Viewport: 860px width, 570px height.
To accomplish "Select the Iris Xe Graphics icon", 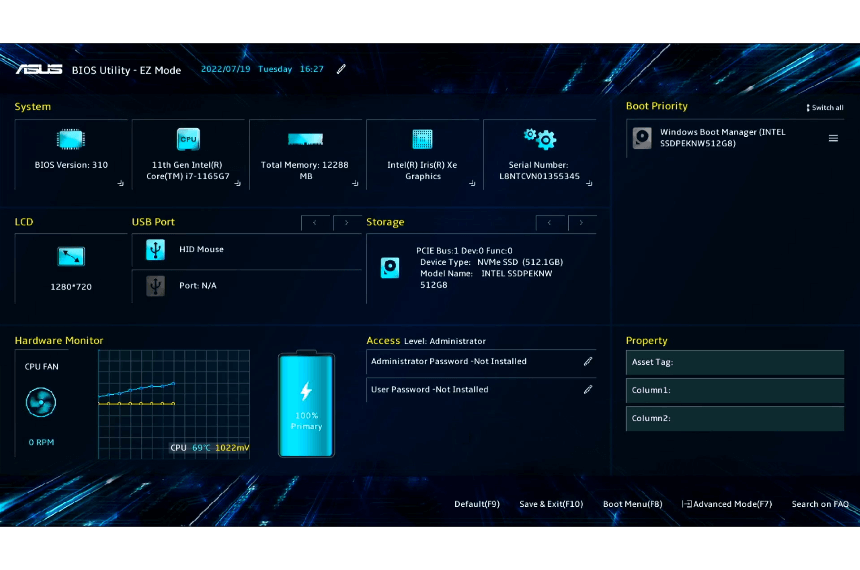I will pyautogui.click(x=422, y=139).
